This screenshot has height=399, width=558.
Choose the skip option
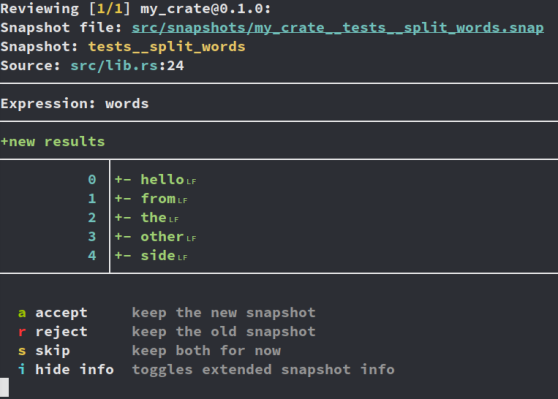(x=53, y=351)
